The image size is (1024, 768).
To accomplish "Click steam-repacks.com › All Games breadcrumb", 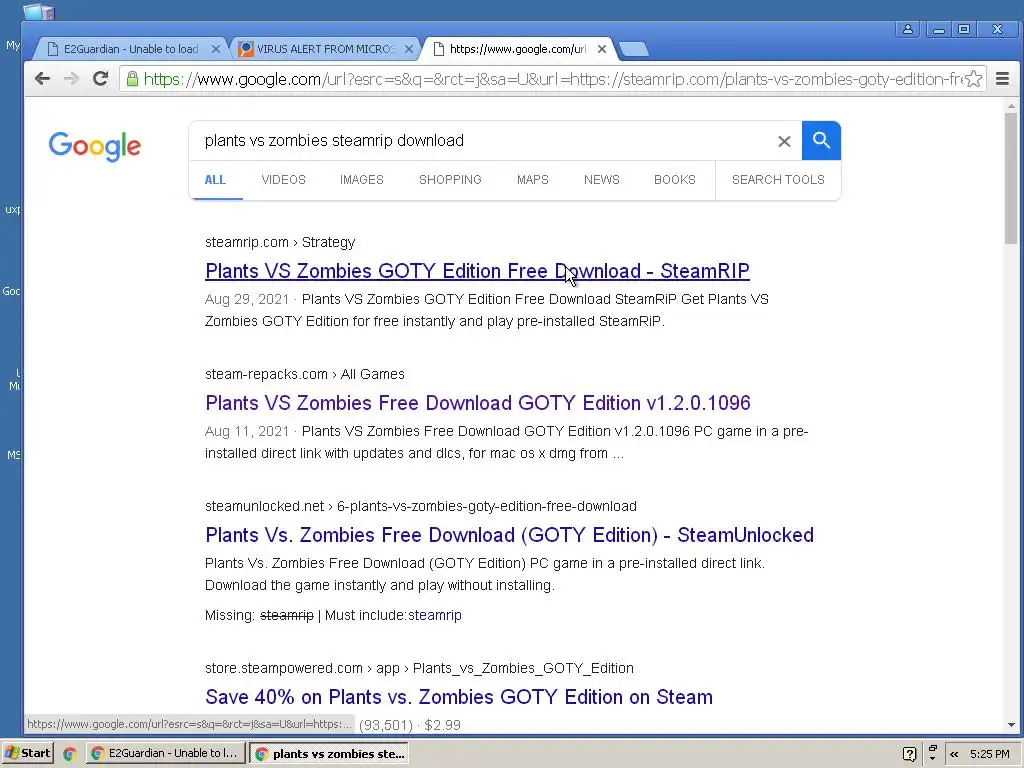I will coord(305,374).
